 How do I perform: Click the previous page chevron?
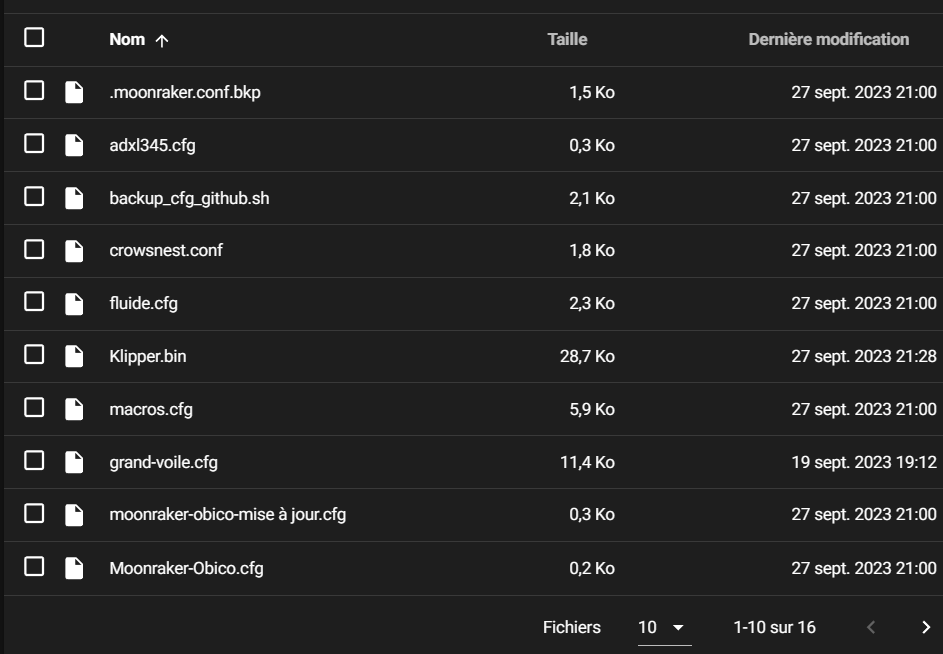click(x=871, y=628)
